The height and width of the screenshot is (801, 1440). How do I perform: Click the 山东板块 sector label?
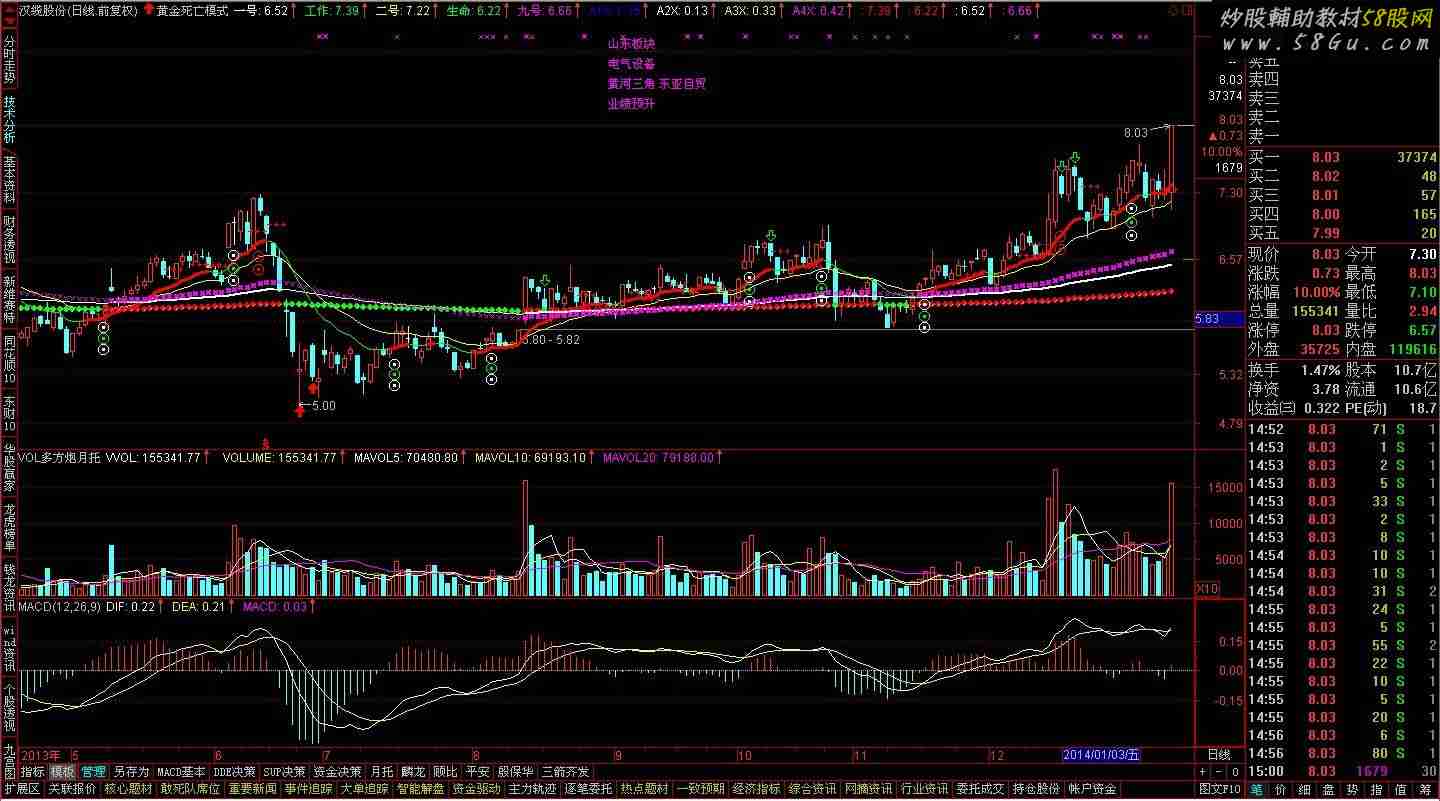pyautogui.click(x=631, y=44)
